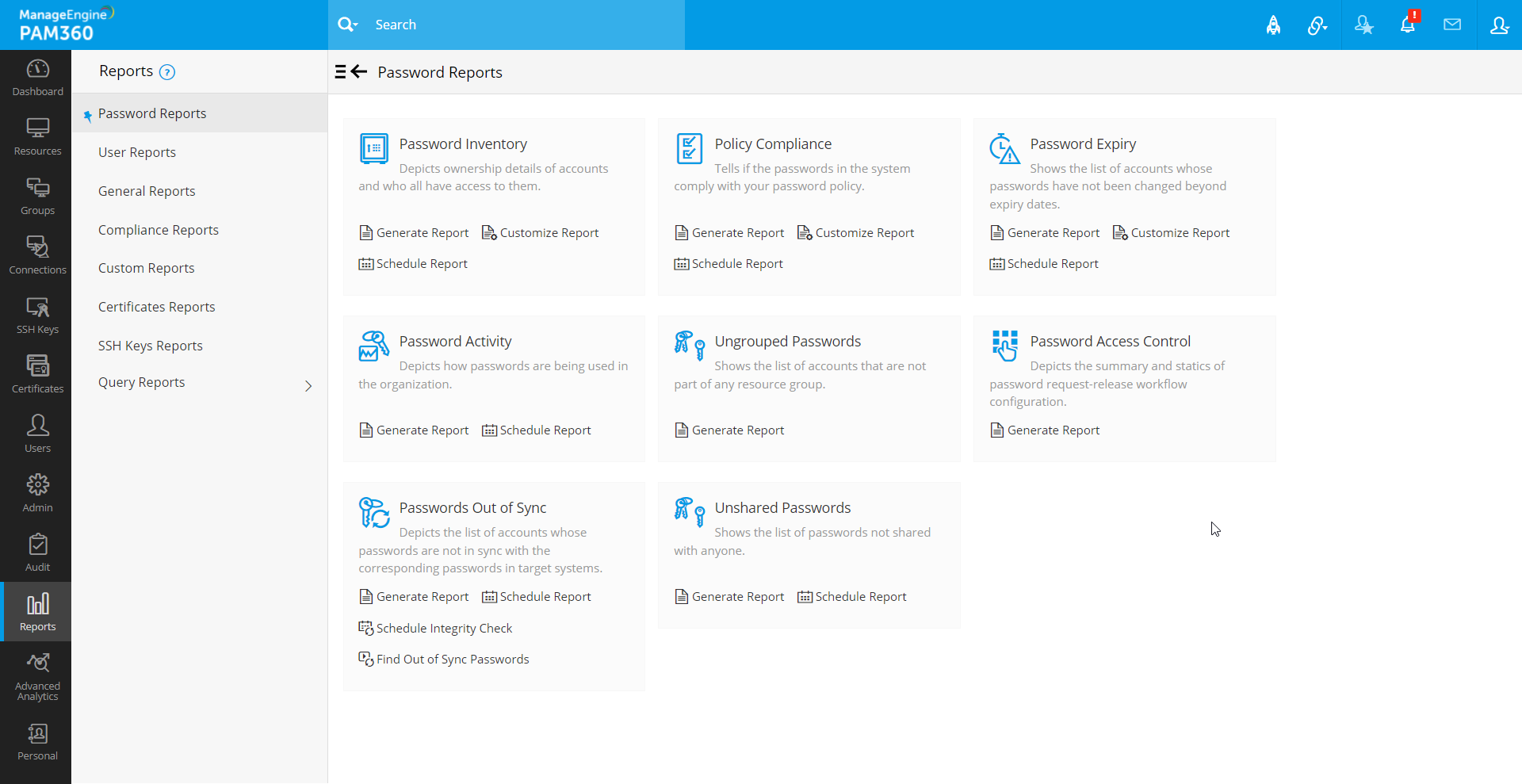
Task: Open the mail envelope icon in header
Action: coord(1451,25)
